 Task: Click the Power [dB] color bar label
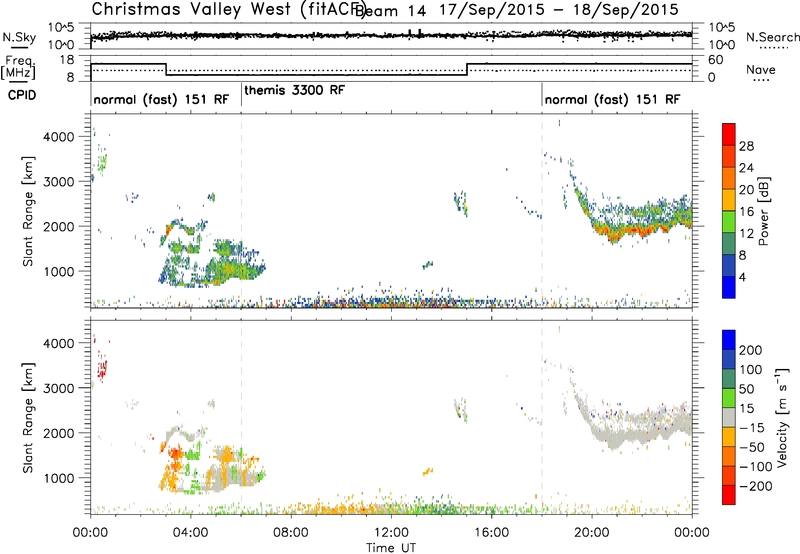pyautogui.click(x=763, y=211)
